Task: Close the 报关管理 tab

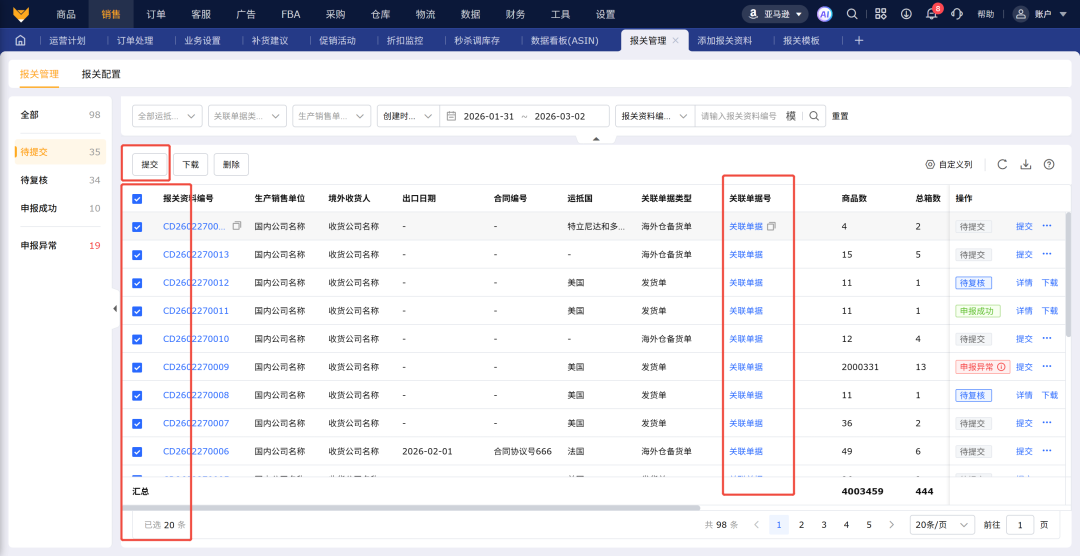Action: tap(676, 41)
